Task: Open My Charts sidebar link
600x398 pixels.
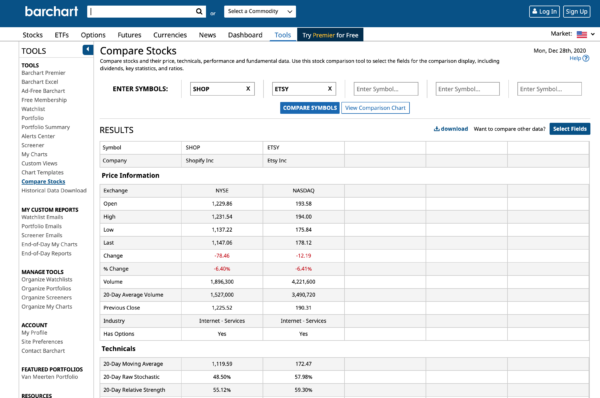Action: point(34,154)
